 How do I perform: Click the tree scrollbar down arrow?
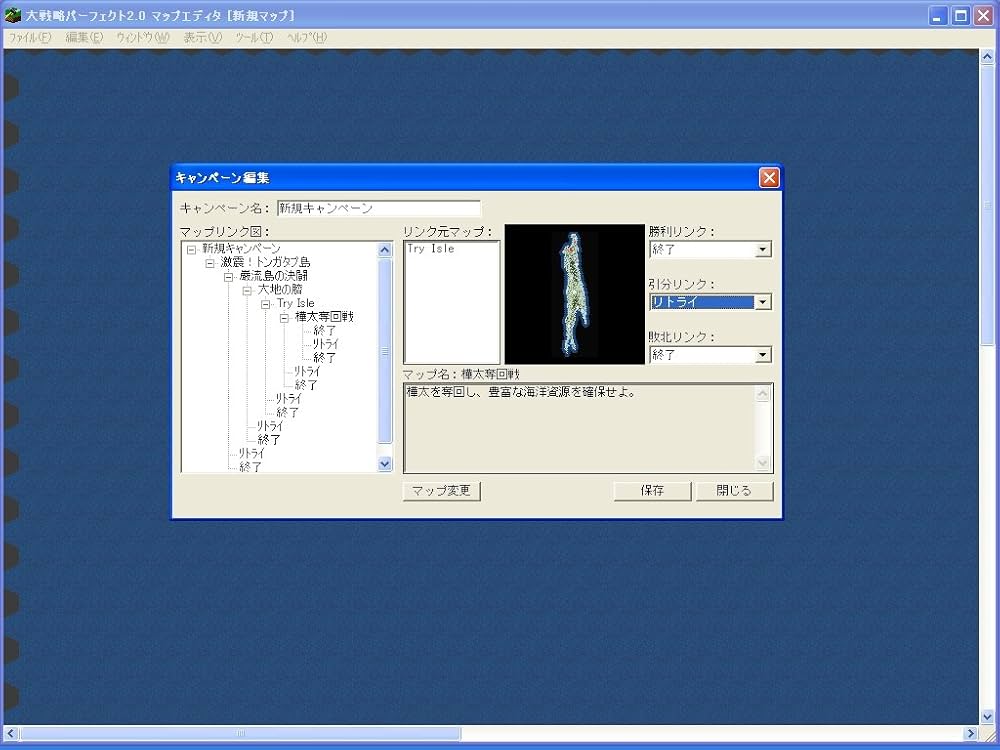pyautogui.click(x=385, y=464)
